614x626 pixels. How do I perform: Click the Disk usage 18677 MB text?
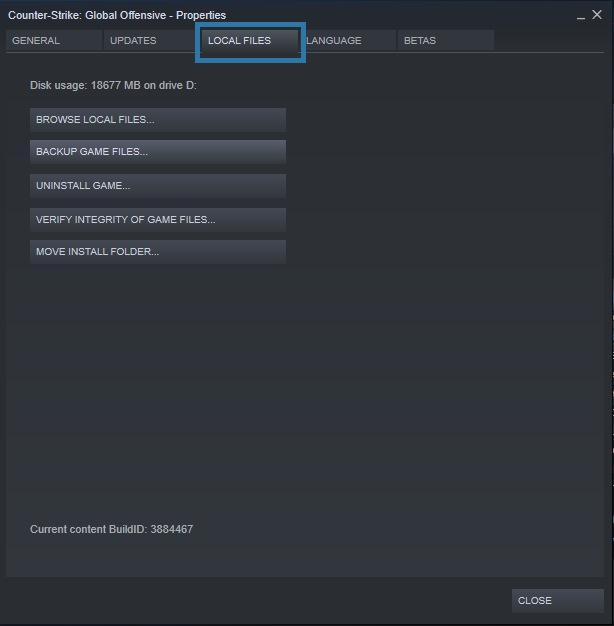[x=113, y=85]
